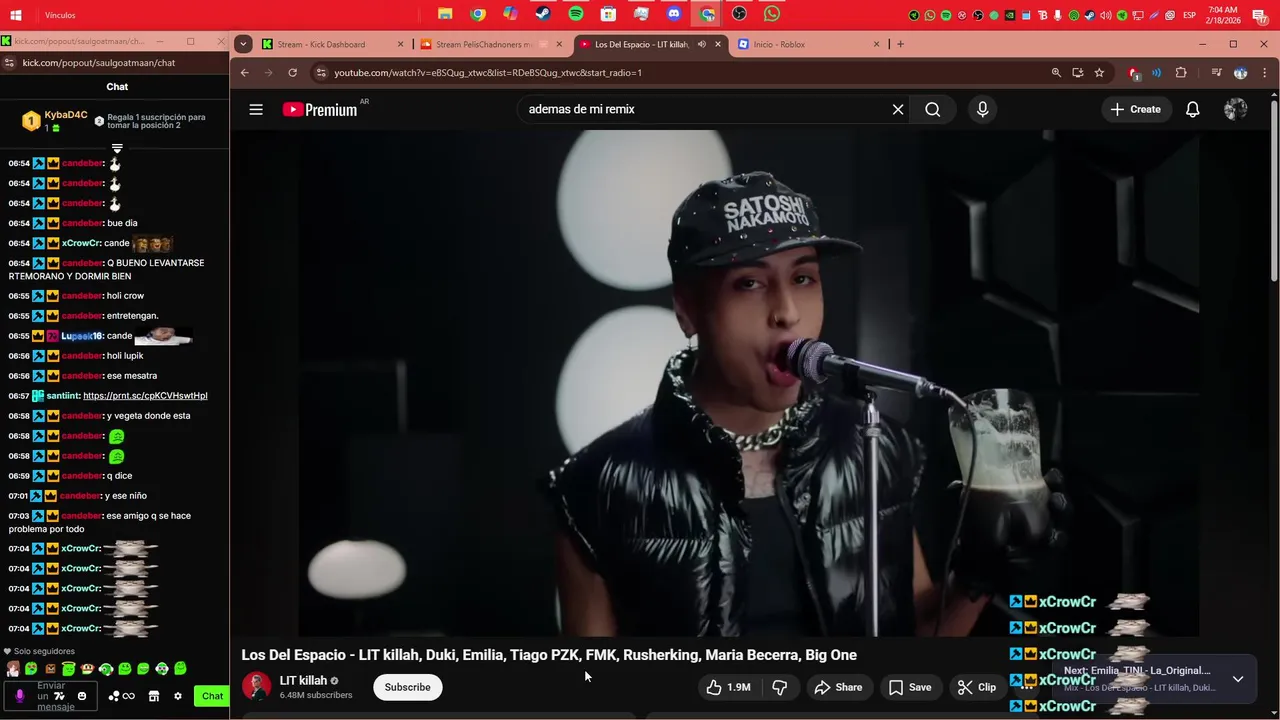Bookmark this page with the star icon
The image size is (1280, 720).
[1099, 73]
